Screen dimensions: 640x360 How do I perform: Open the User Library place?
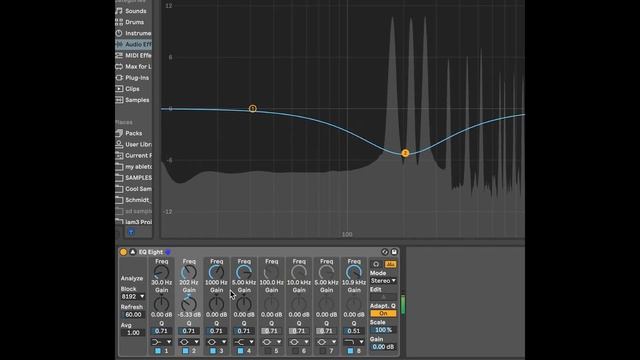[x=133, y=144]
